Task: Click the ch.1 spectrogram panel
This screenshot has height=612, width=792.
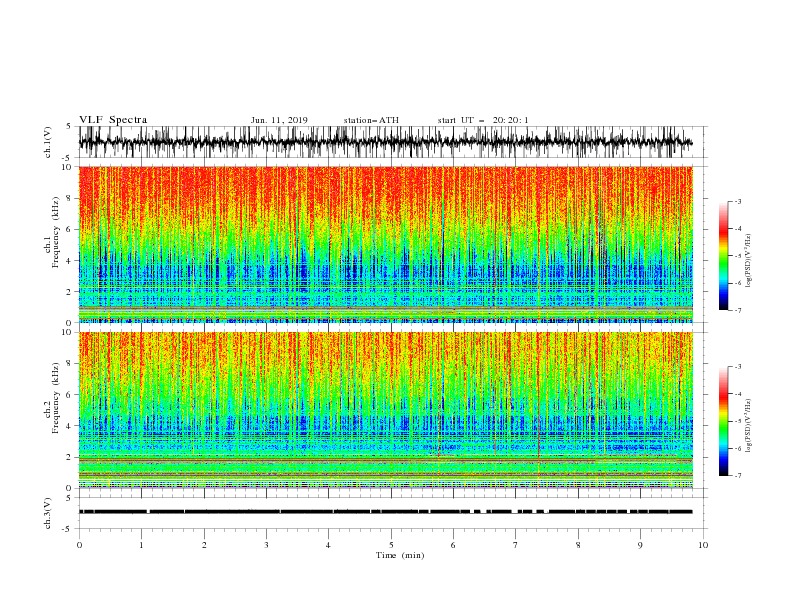Action: point(386,244)
